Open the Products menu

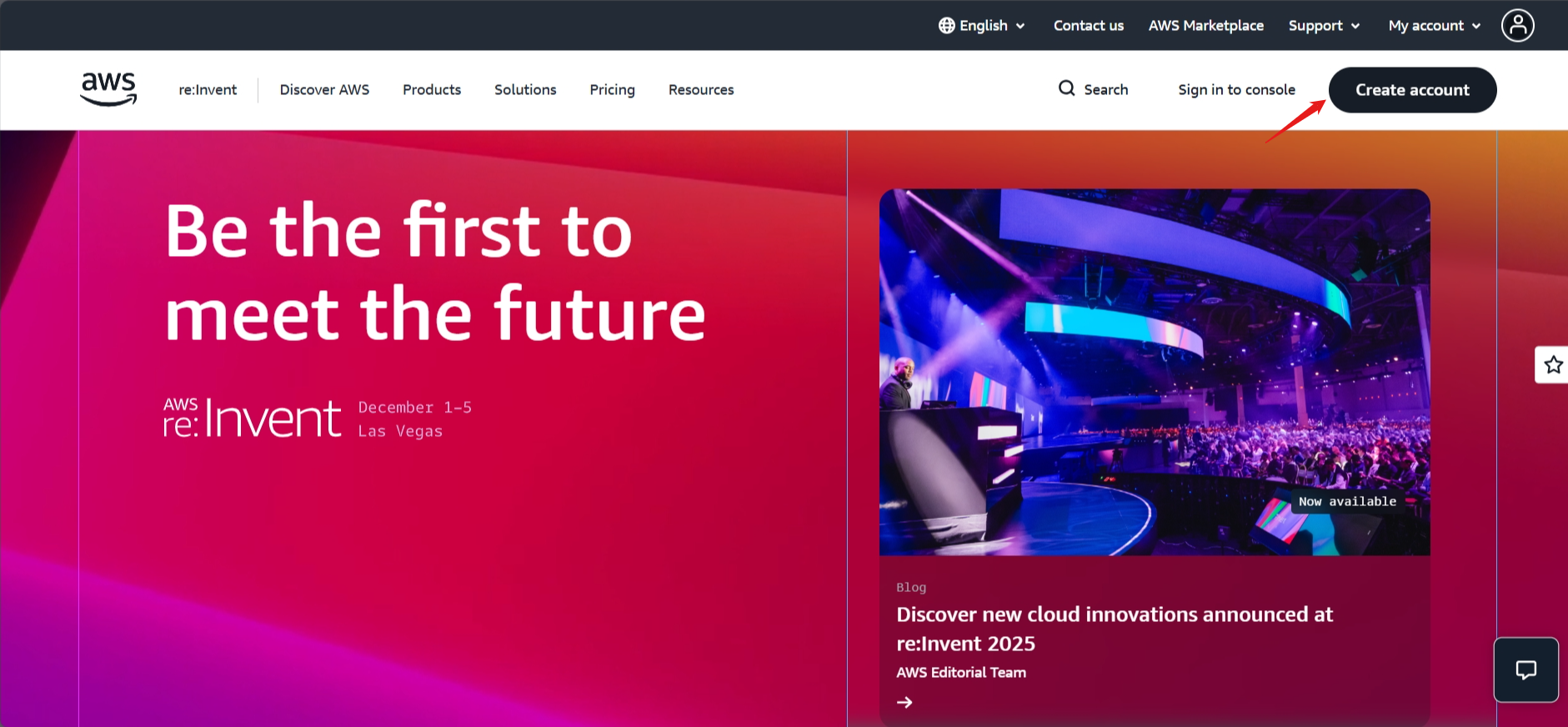click(x=432, y=90)
